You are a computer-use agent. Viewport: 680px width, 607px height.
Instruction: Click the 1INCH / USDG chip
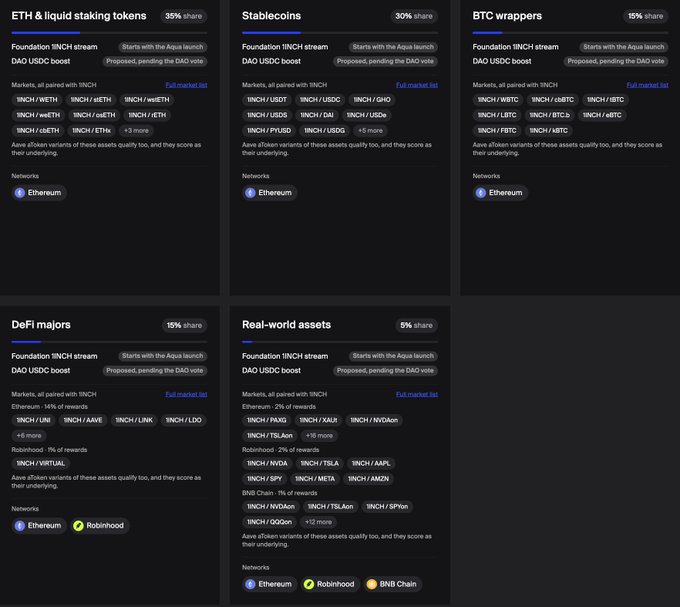324,131
